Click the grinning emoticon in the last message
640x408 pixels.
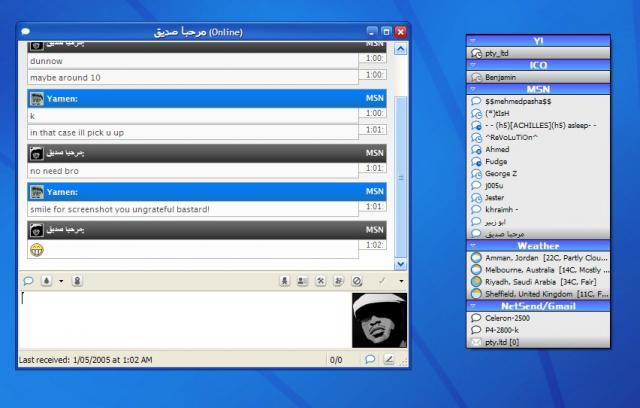(x=37, y=249)
